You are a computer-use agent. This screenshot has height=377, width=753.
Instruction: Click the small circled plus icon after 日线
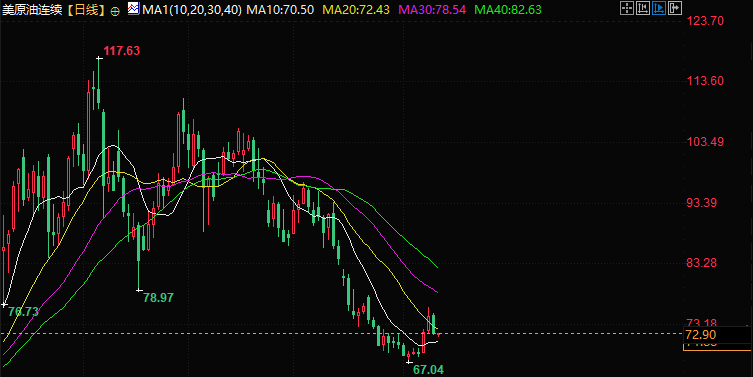[x=115, y=11]
